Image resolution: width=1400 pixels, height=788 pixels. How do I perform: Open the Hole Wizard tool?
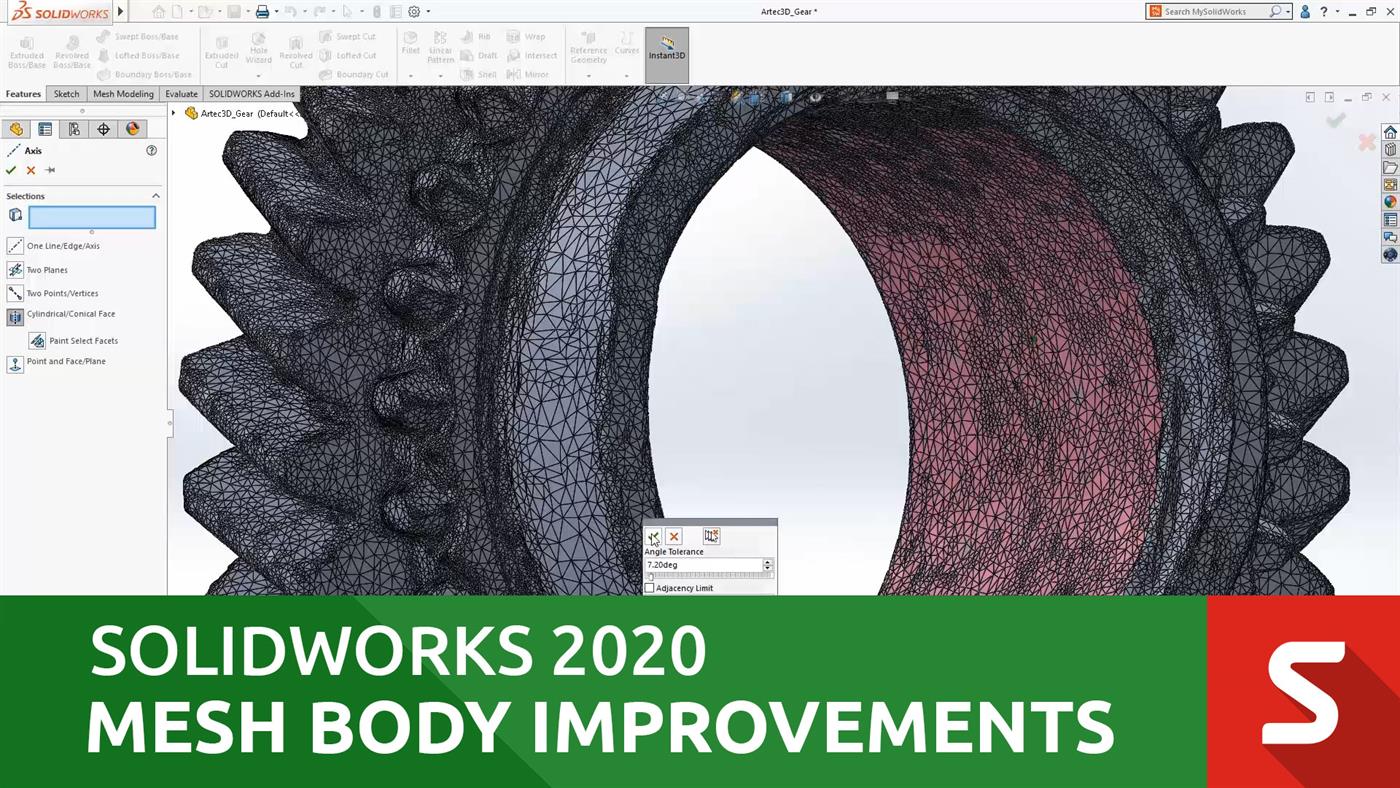click(x=258, y=50)
